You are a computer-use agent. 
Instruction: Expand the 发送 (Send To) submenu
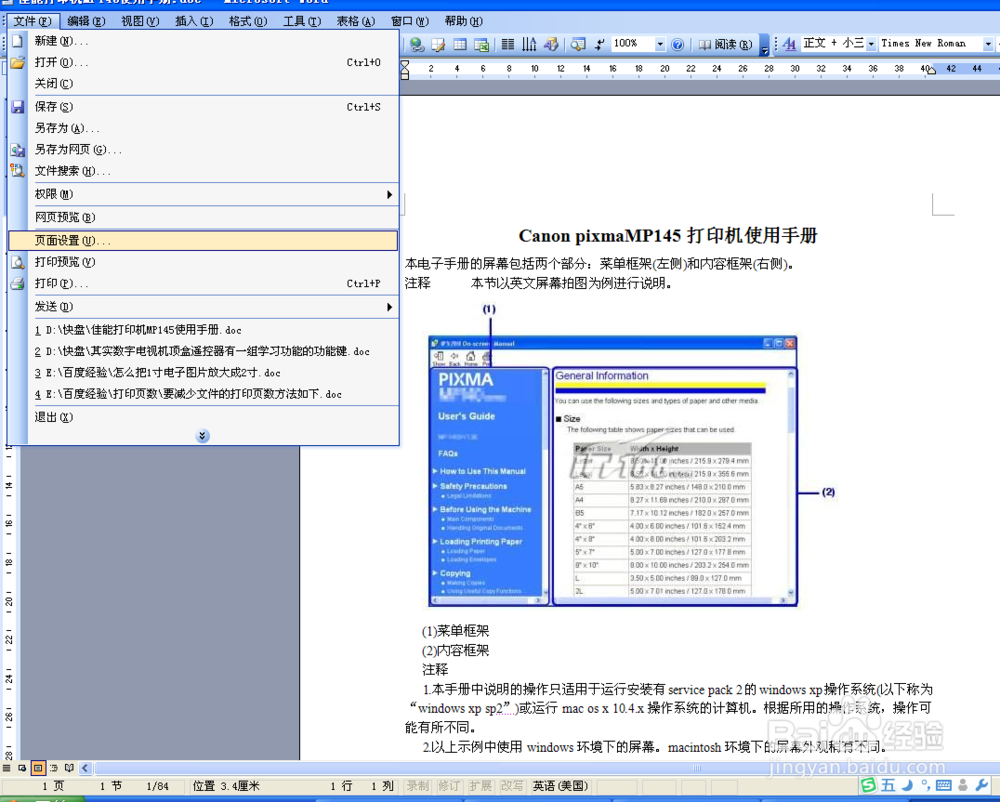[x=203, y=307]
